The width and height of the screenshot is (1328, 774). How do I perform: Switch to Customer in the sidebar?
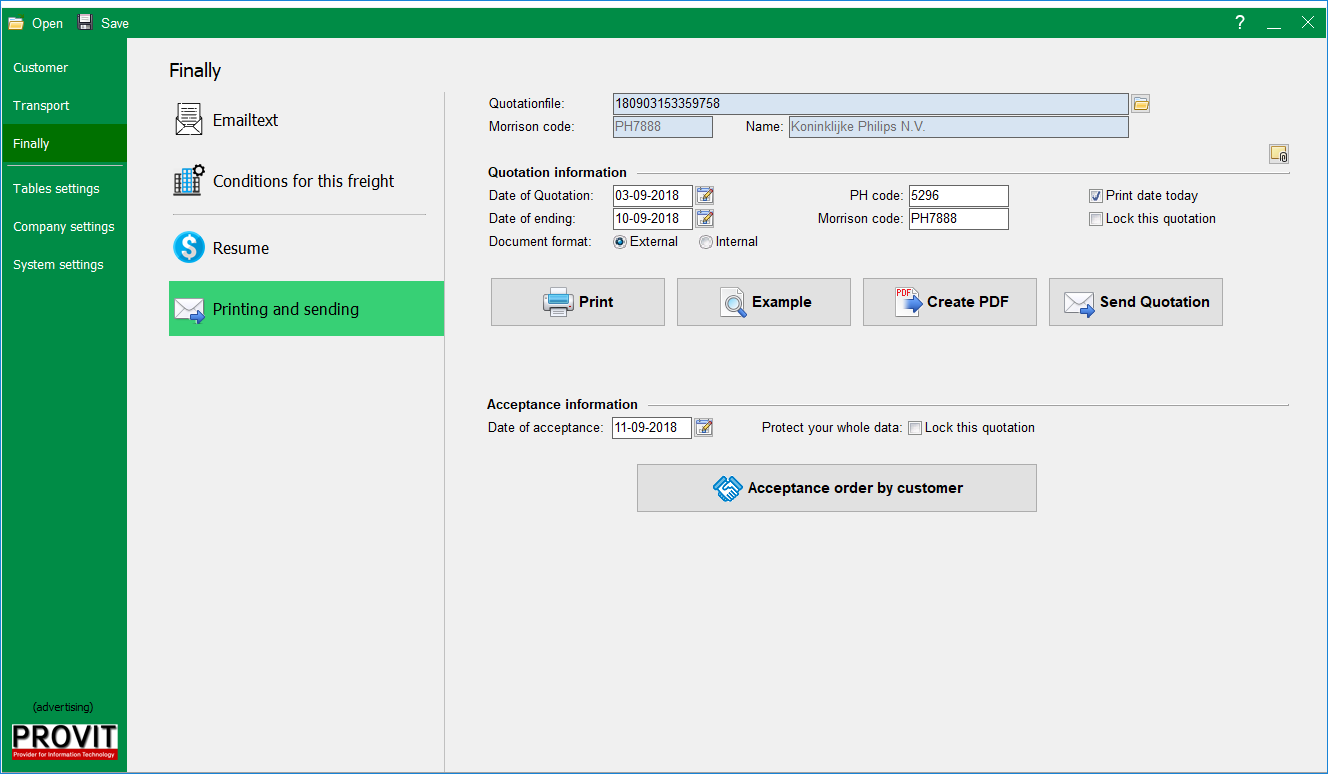(x=41, y=68)
